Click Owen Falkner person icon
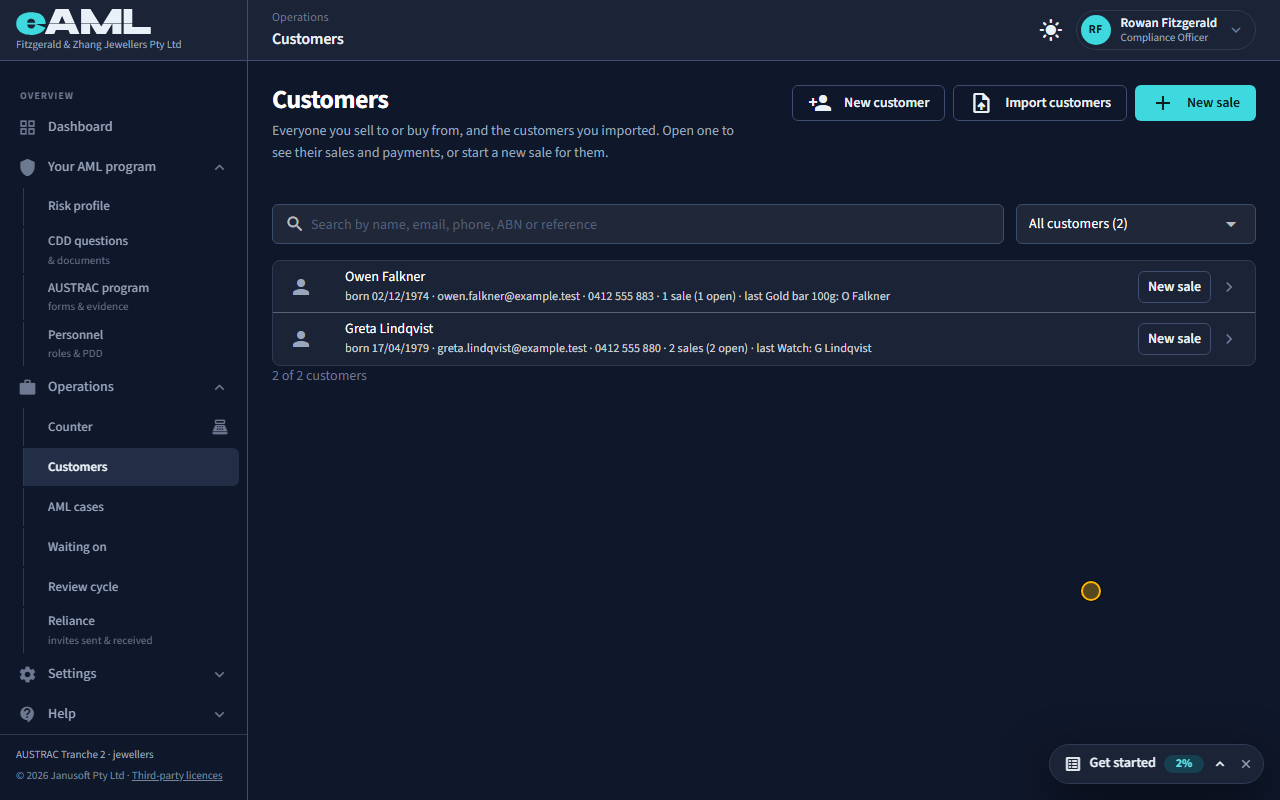 (301, 287)
